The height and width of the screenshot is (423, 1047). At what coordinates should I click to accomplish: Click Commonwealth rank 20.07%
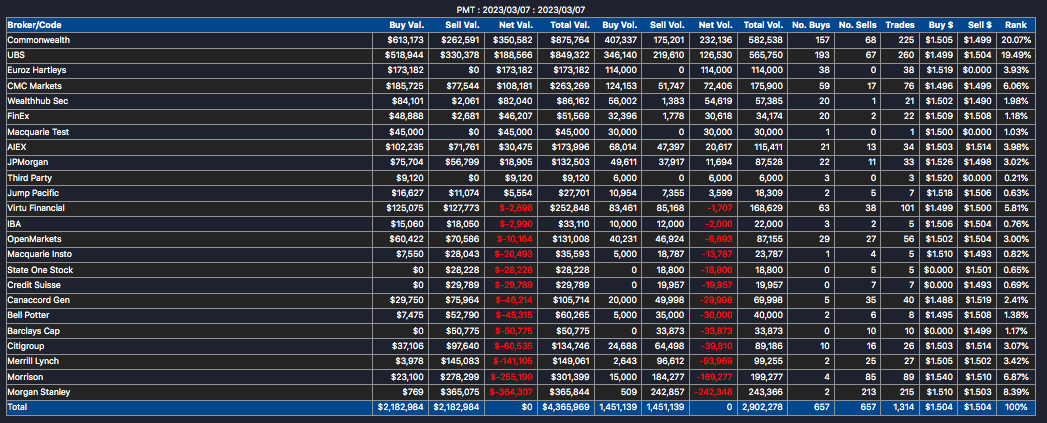(1016, 40)
